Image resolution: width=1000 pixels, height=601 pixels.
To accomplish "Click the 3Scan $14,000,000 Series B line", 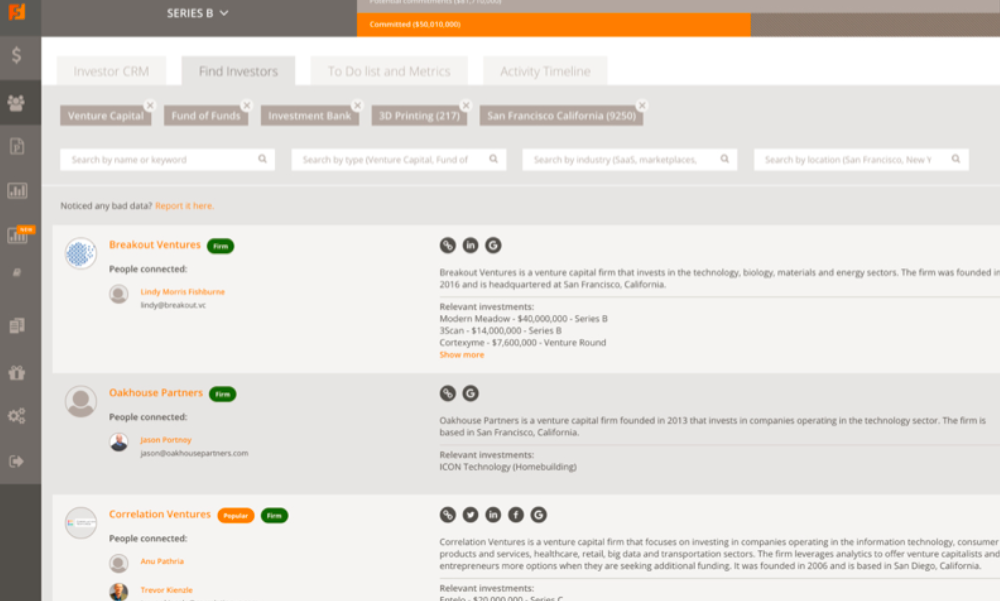I will coord(501,330).
